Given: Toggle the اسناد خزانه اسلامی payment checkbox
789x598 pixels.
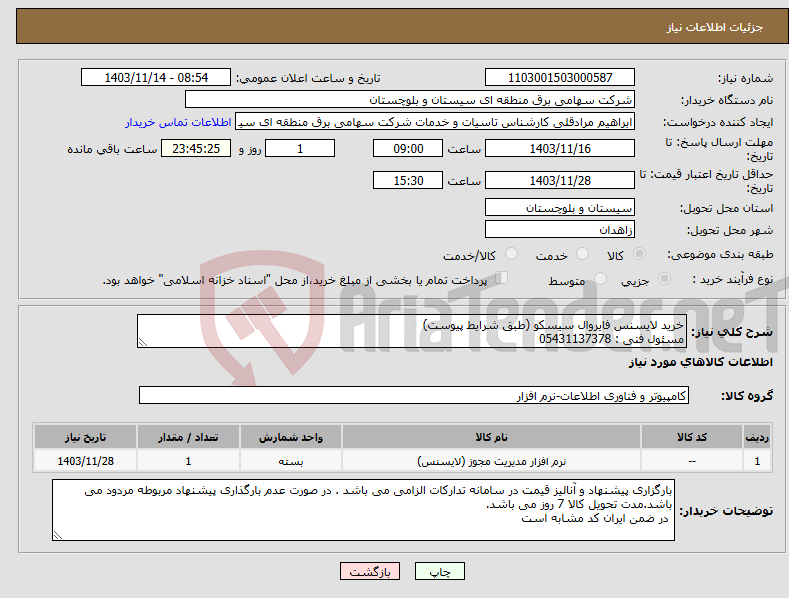Looking at the screenshot, I should (502, 277).
